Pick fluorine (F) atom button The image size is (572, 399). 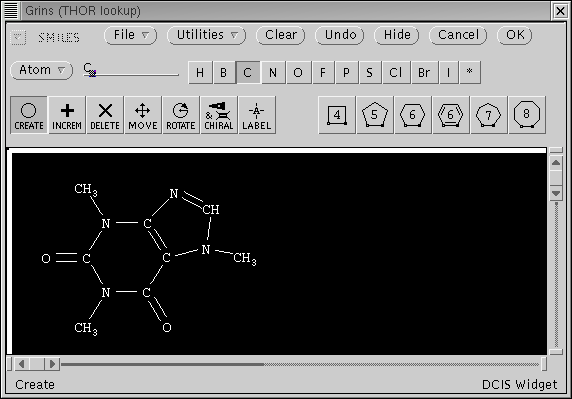tap(323, 73)
